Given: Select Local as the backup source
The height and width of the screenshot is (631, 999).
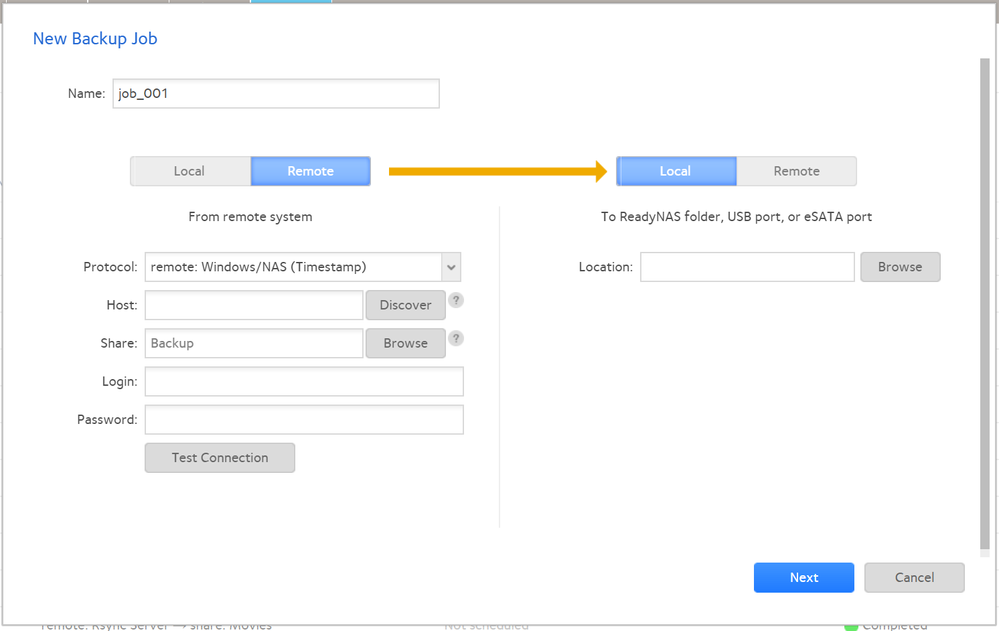Looking at the screenshot, I should tap(189, 171).
